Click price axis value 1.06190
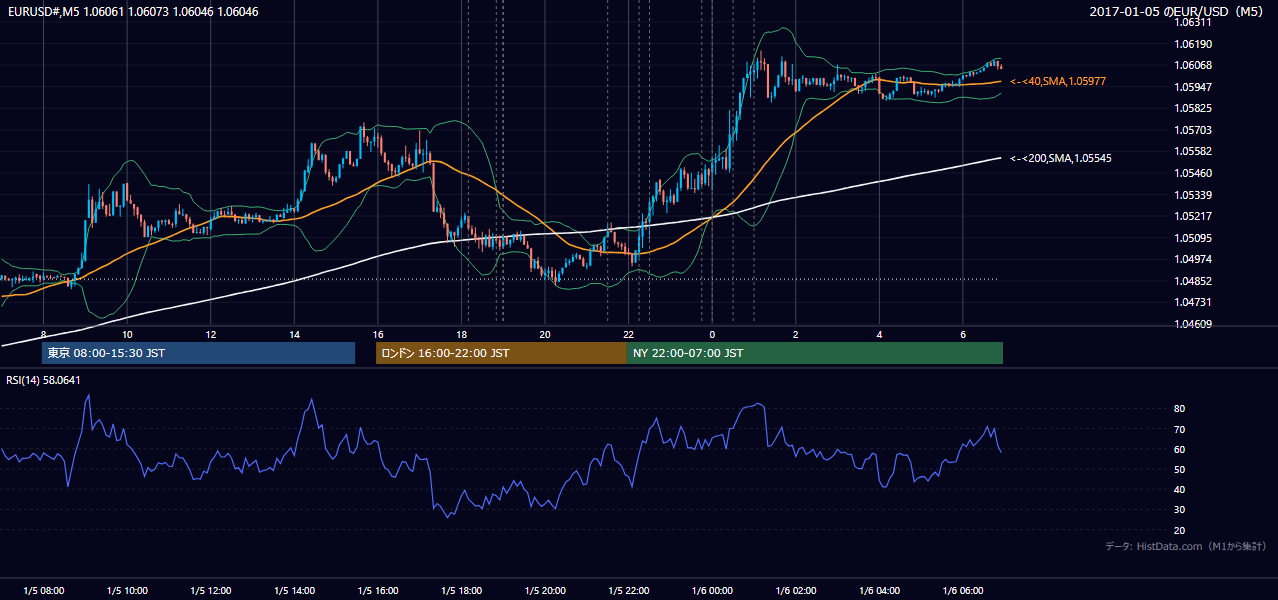 1192,44
